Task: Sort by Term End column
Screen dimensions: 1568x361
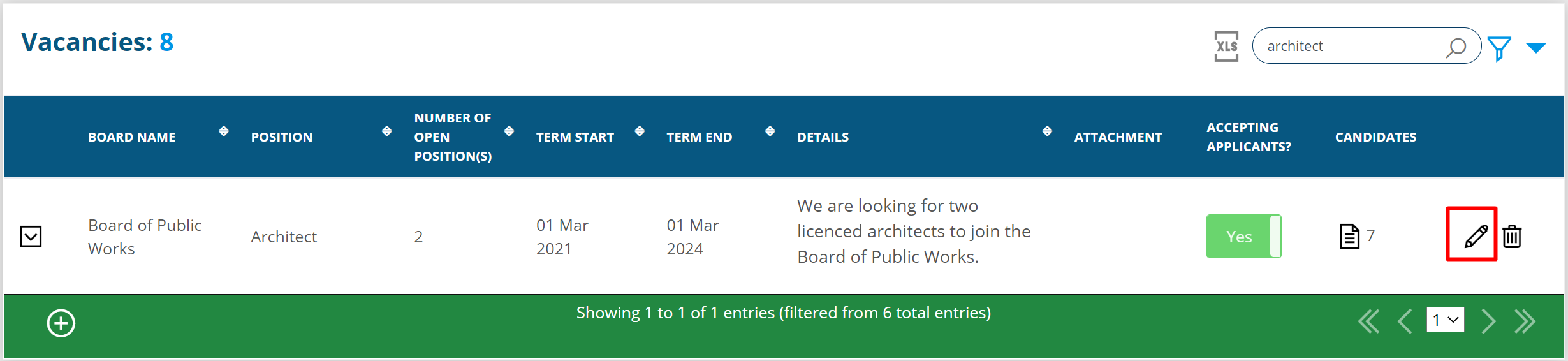Action: click(x=770, y=131)
